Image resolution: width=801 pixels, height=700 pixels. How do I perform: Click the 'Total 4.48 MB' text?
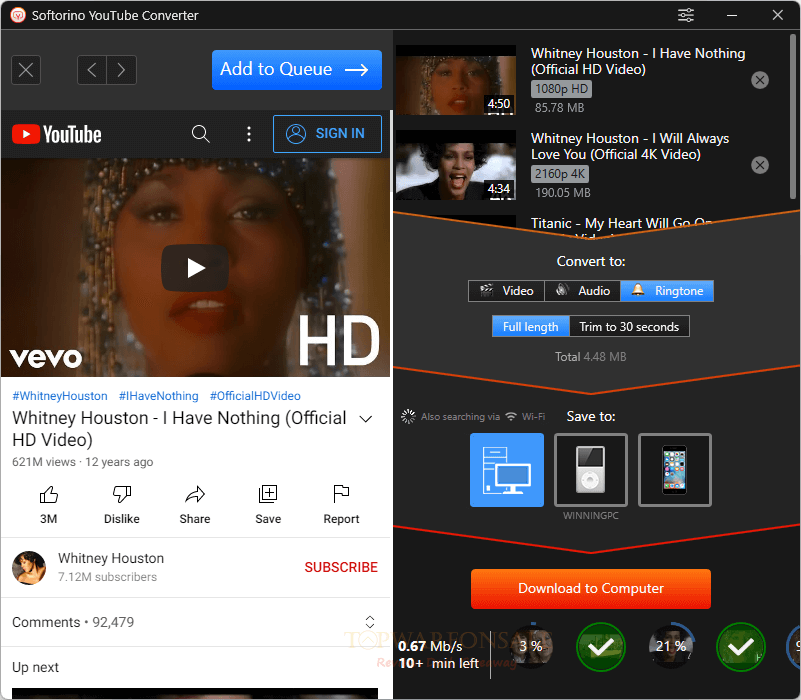tap(591, 357)
